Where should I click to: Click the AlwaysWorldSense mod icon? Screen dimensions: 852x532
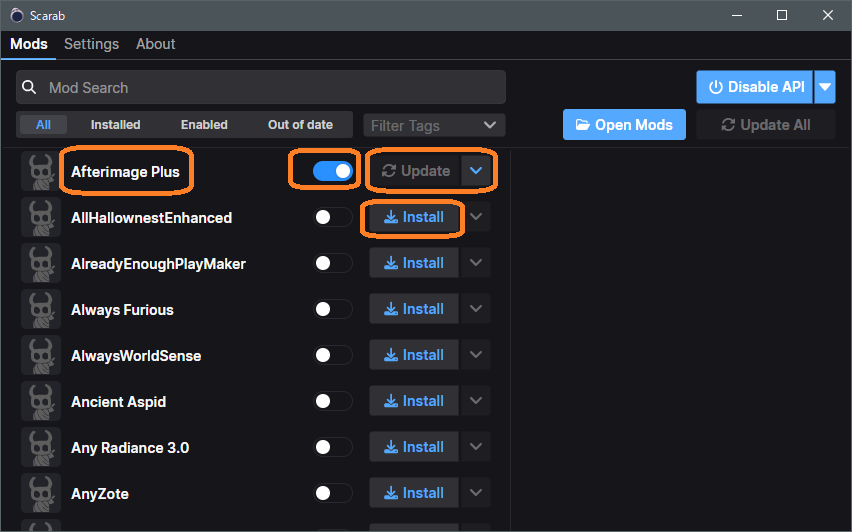coord(41,355)
